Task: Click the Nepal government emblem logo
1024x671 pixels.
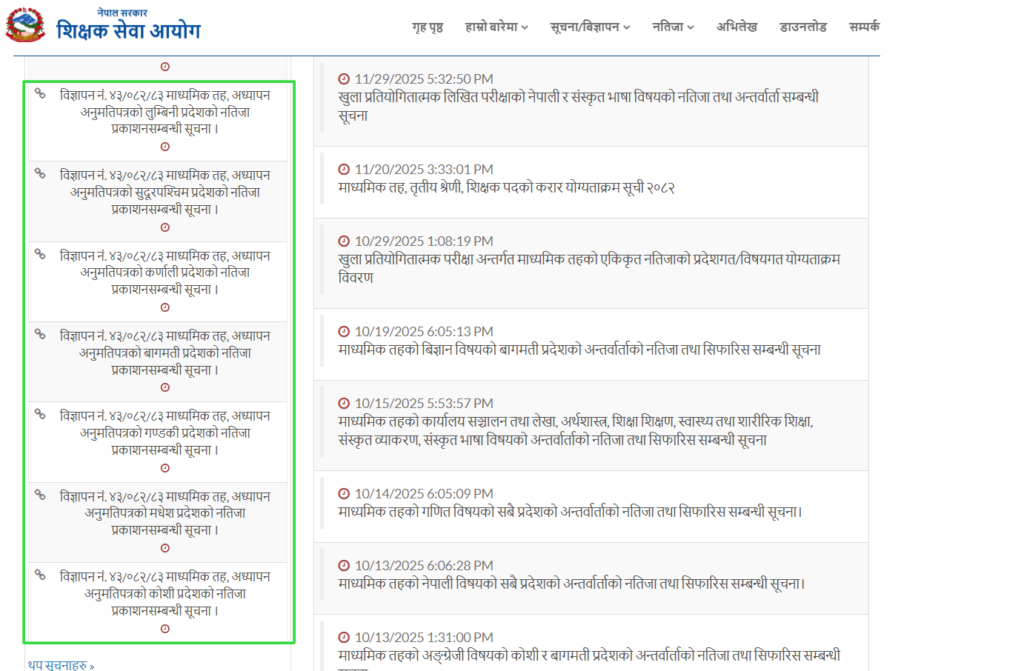Action: pos(25,25)
